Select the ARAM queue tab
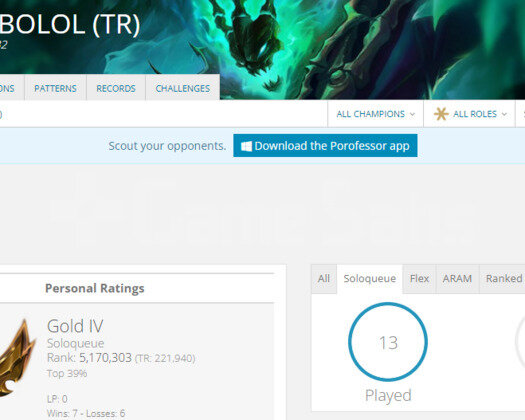This screenshot has width=525, height=420. tap(457, 278)
